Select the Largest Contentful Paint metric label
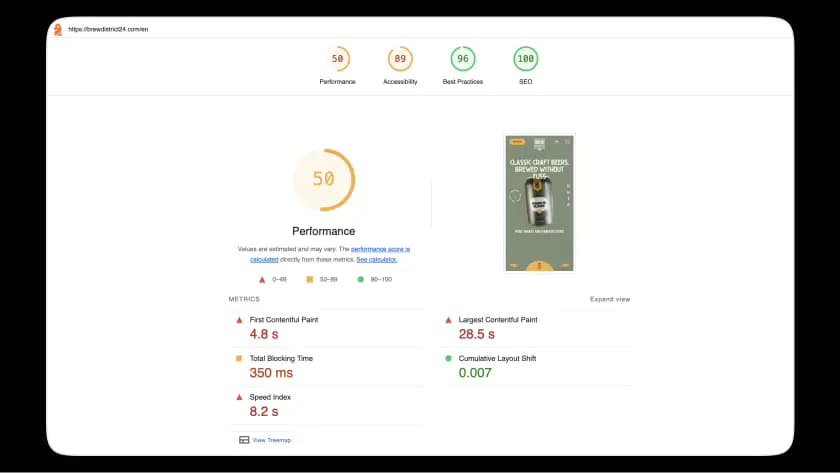The height and width of the screenshot is (473, 840). coord(498,320)
